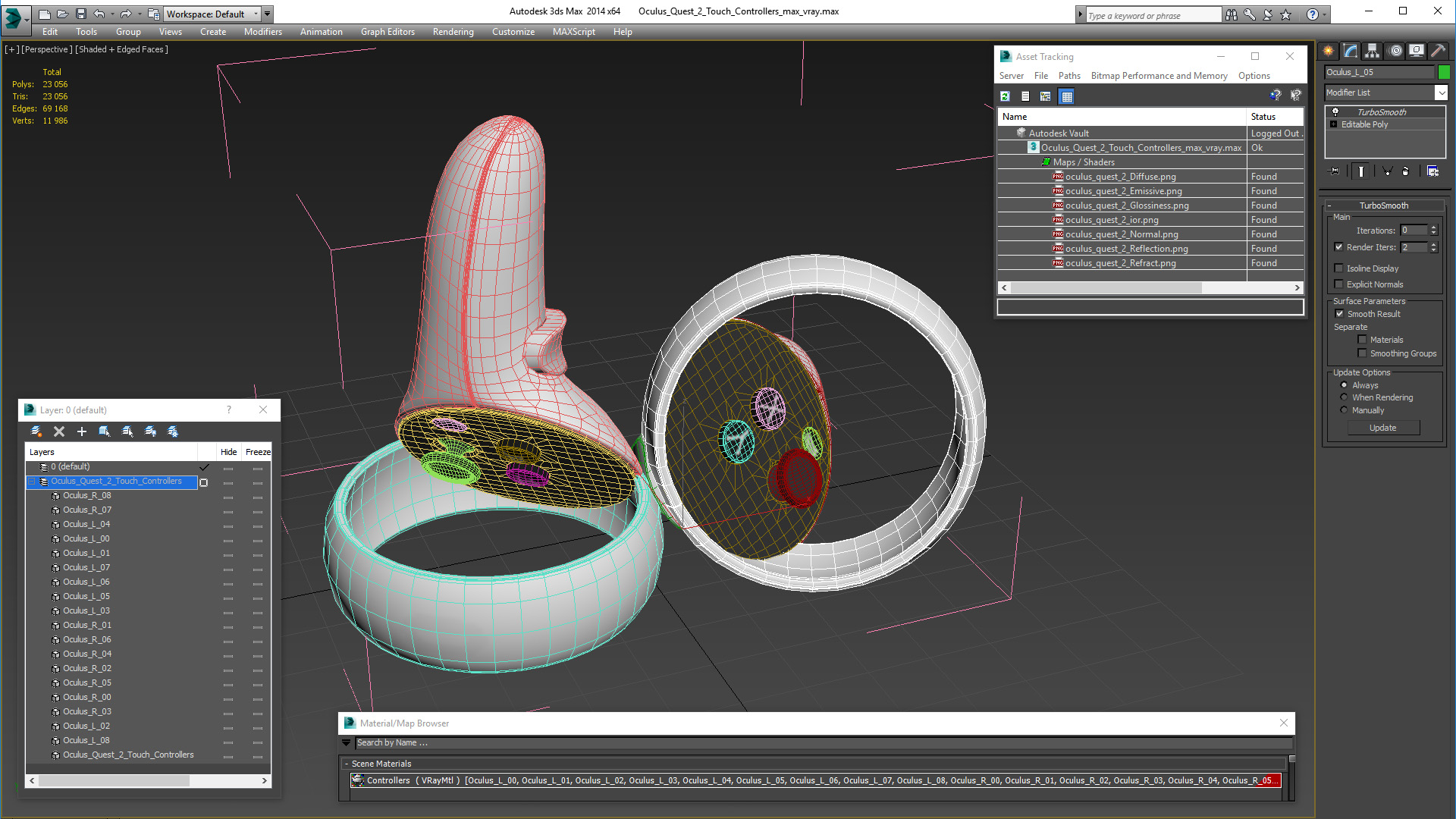
Task: Click the green object color swatch
Action: point(1444,72)
